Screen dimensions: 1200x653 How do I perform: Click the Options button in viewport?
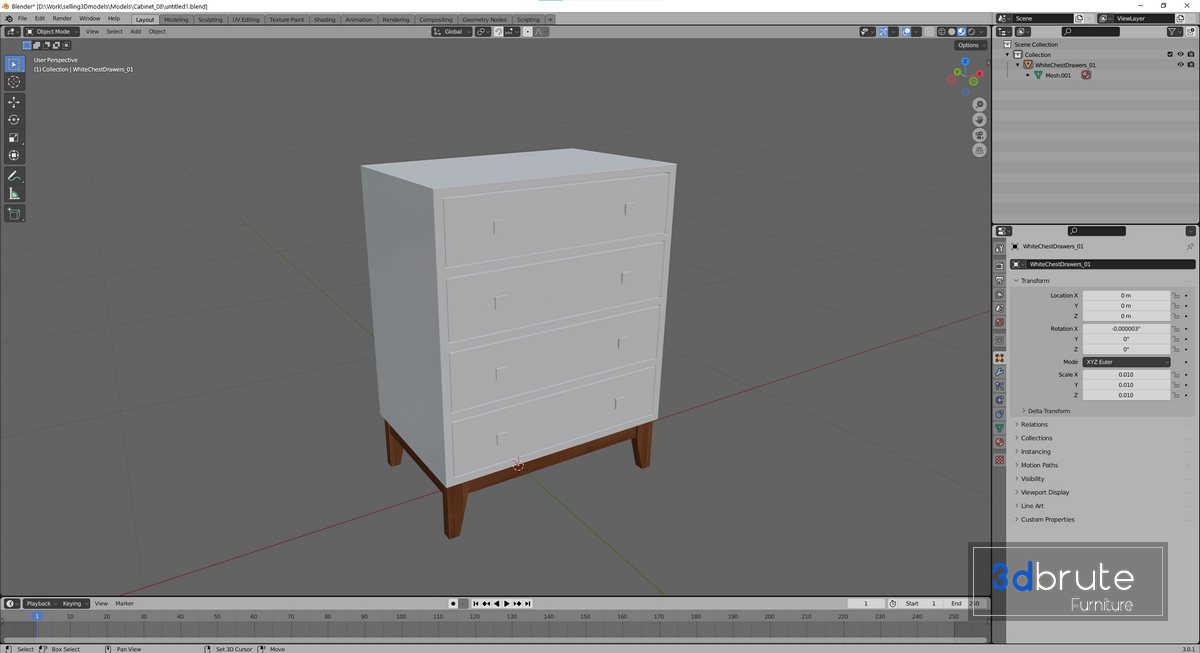[968, 45]
